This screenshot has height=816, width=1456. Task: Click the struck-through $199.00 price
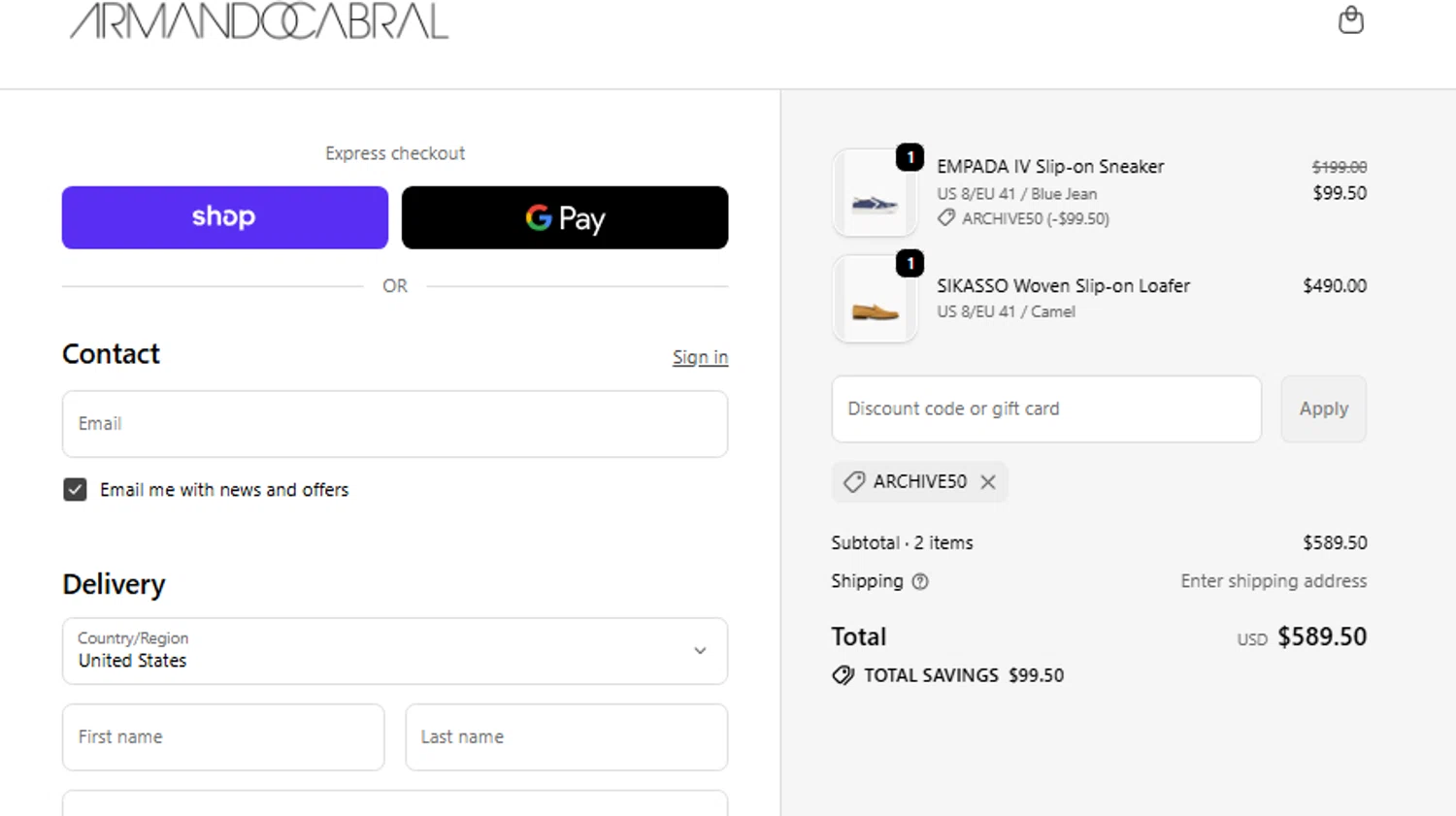coord(1340,167)
